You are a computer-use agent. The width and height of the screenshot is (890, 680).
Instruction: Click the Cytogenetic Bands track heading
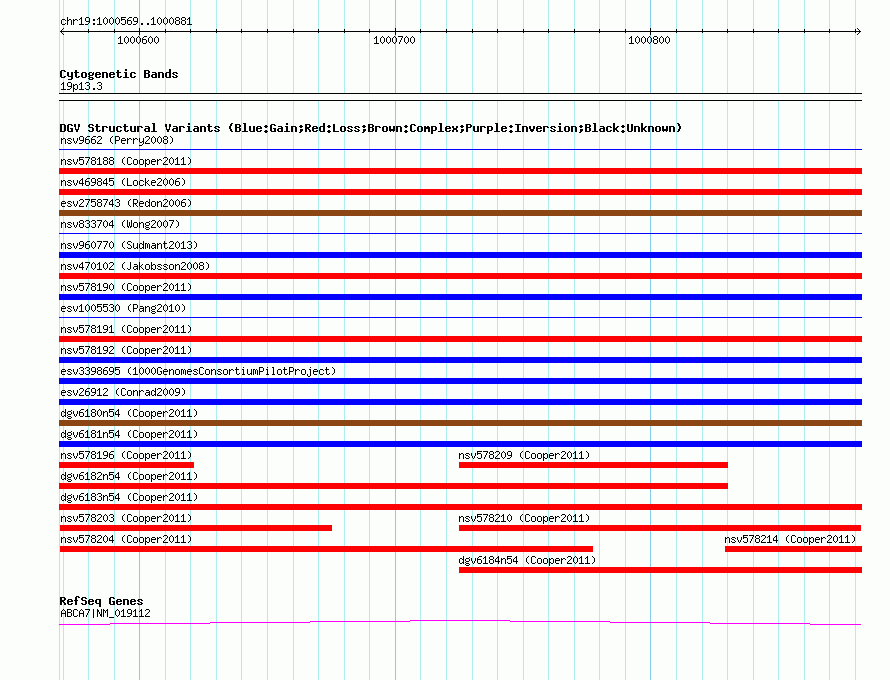[x=119, y=74]
